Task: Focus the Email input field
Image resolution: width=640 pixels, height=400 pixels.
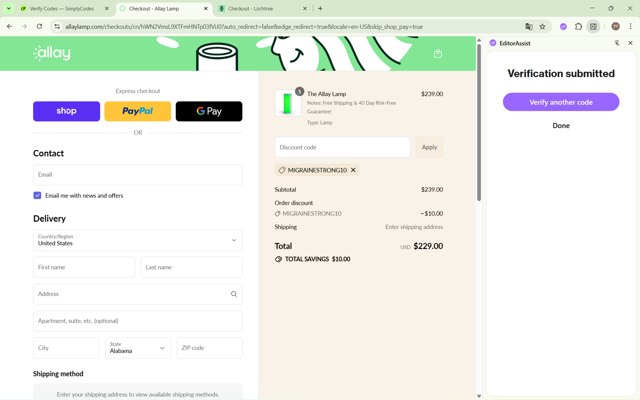Action: pyautogui.click(x=138, y=175)
